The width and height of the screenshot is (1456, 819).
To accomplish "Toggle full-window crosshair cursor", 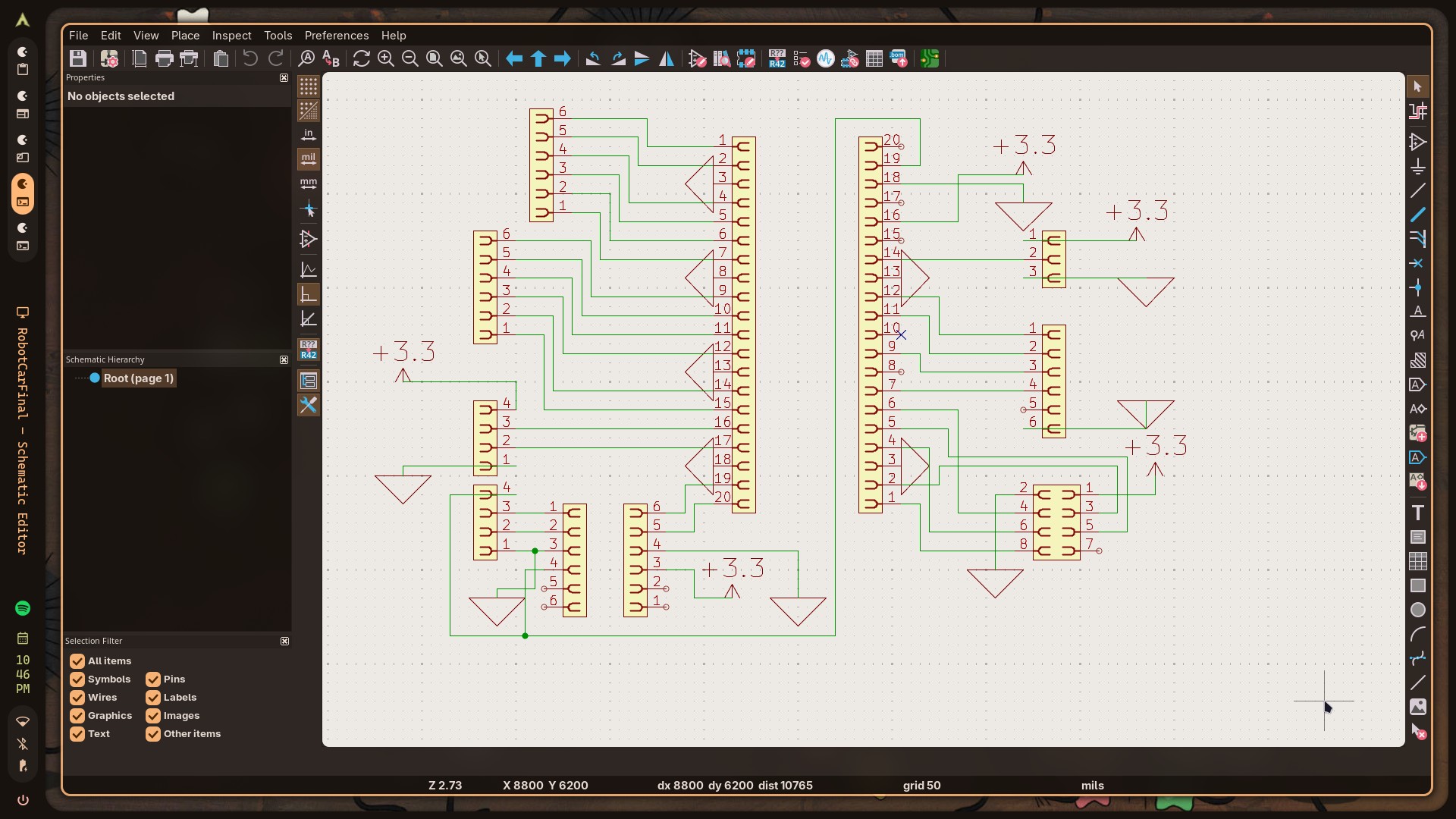I will click(308, 209).
